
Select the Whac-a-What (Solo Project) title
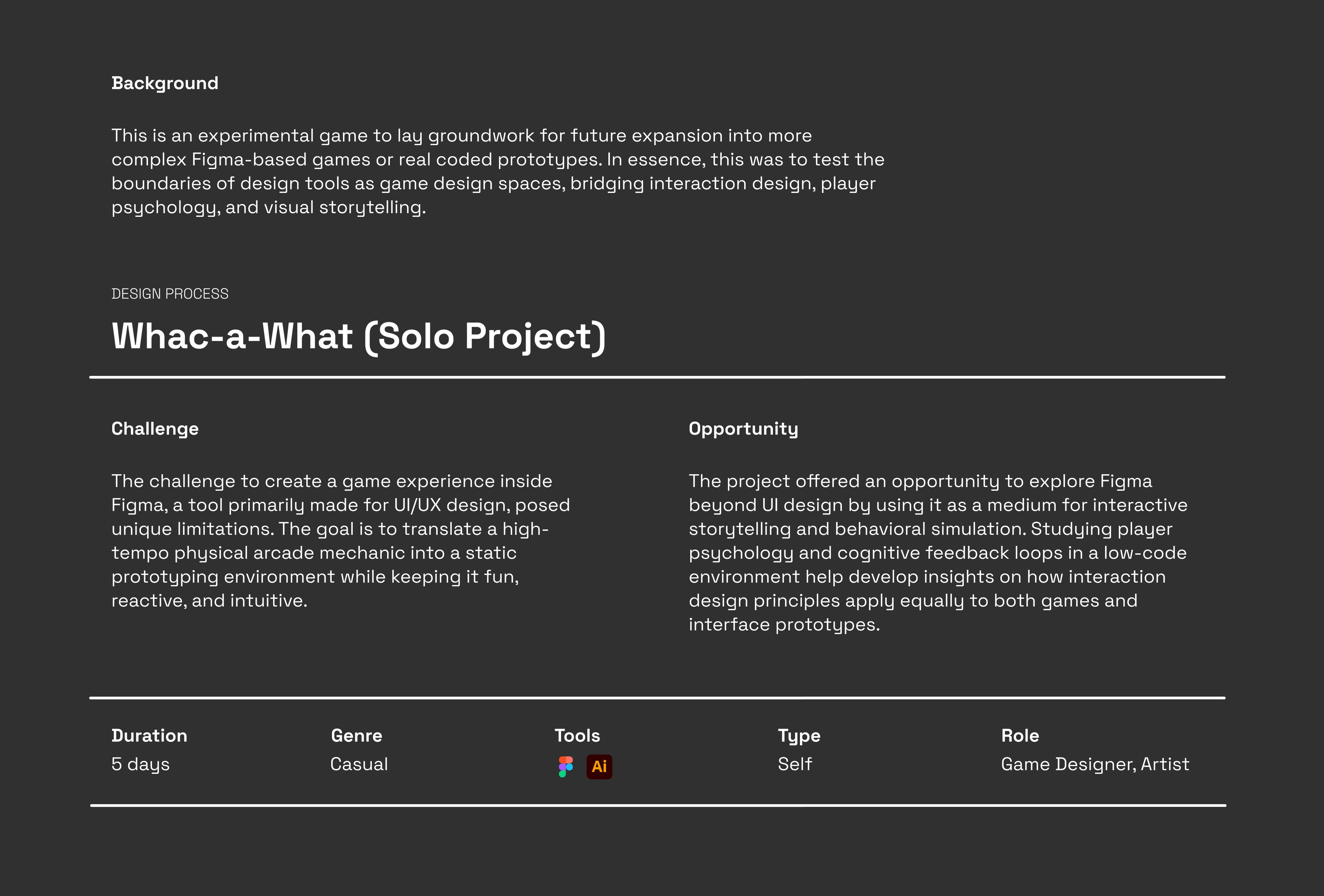tap(358, 337)
